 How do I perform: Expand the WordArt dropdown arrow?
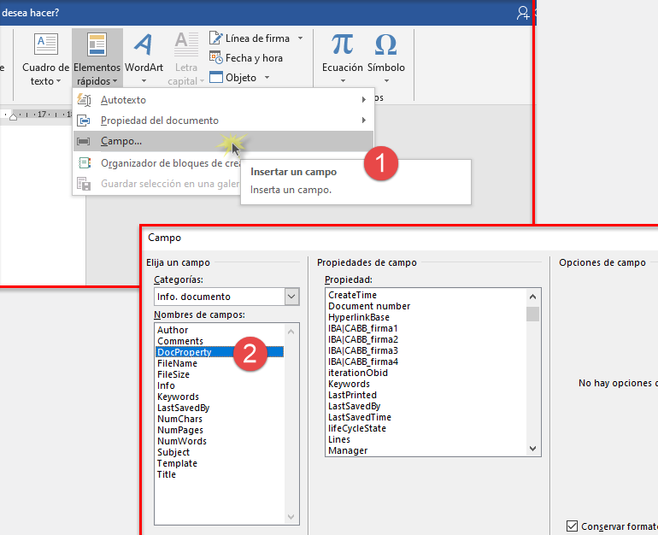click(x=144, y=81)
